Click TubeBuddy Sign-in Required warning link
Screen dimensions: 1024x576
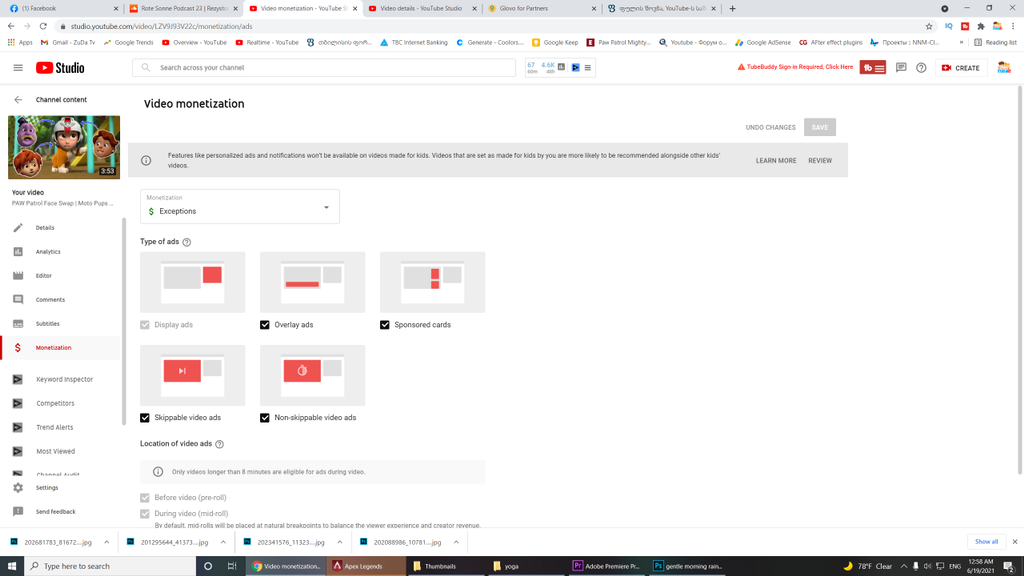click(x=795, y=67)
